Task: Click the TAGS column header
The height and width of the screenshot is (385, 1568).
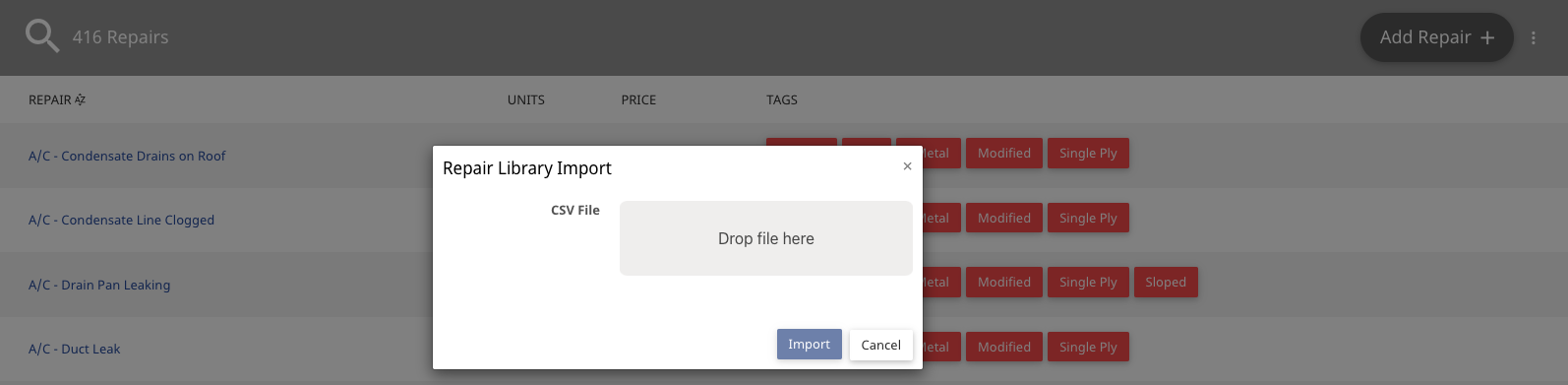Action: [x=782, y=99]
